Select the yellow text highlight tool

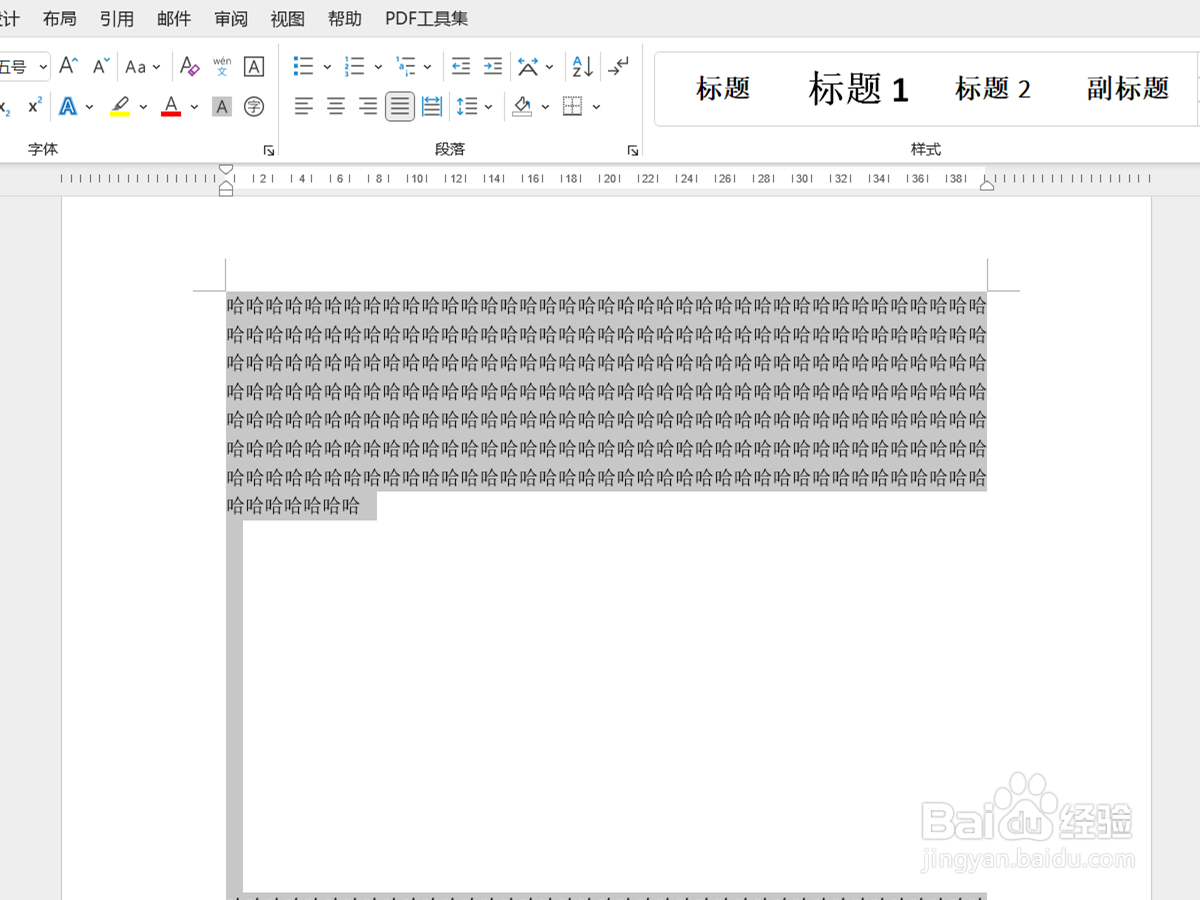coord(118,106)
